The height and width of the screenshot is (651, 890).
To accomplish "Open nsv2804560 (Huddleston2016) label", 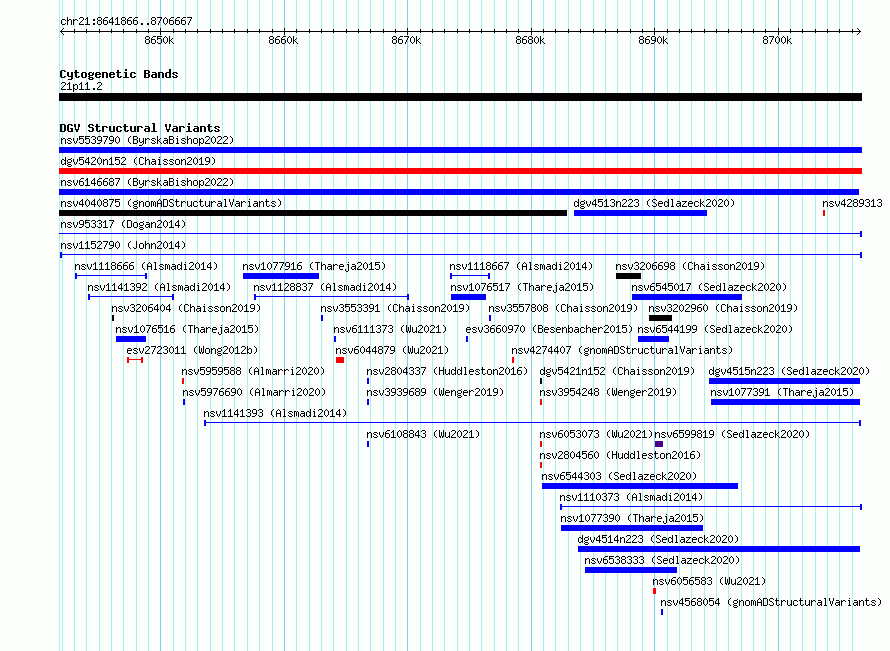I will click(x=620, y=455).
